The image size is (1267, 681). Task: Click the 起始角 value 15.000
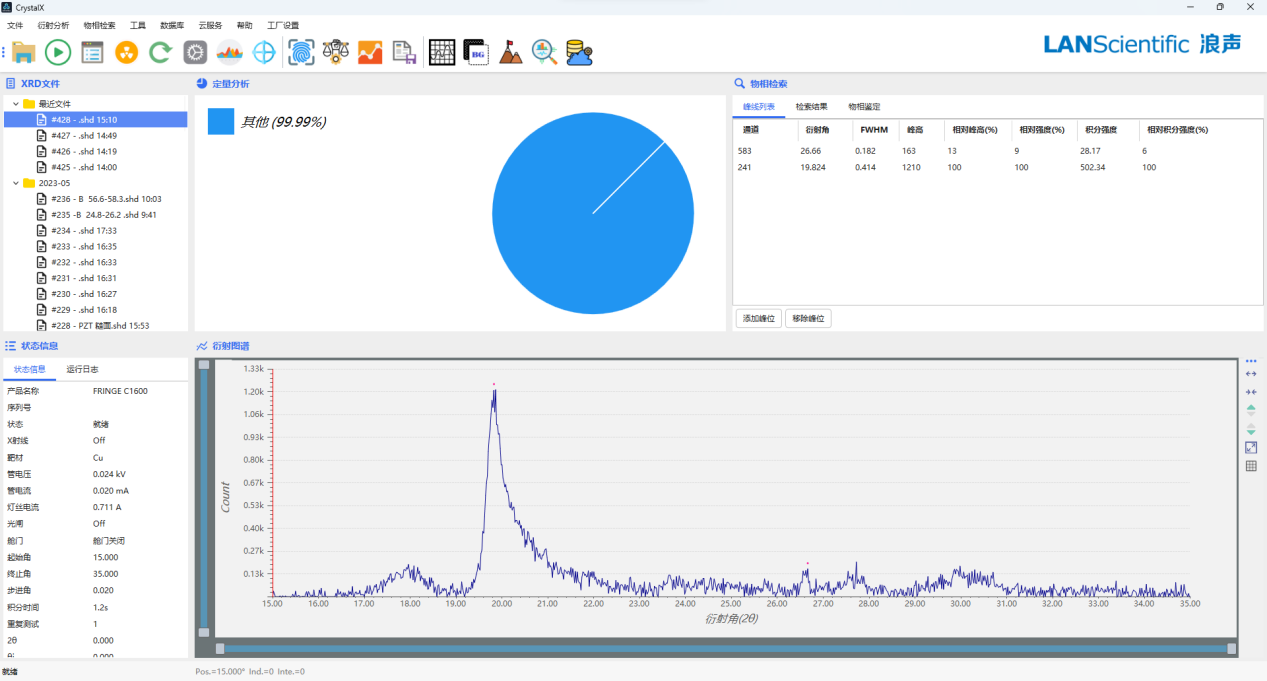106,557
